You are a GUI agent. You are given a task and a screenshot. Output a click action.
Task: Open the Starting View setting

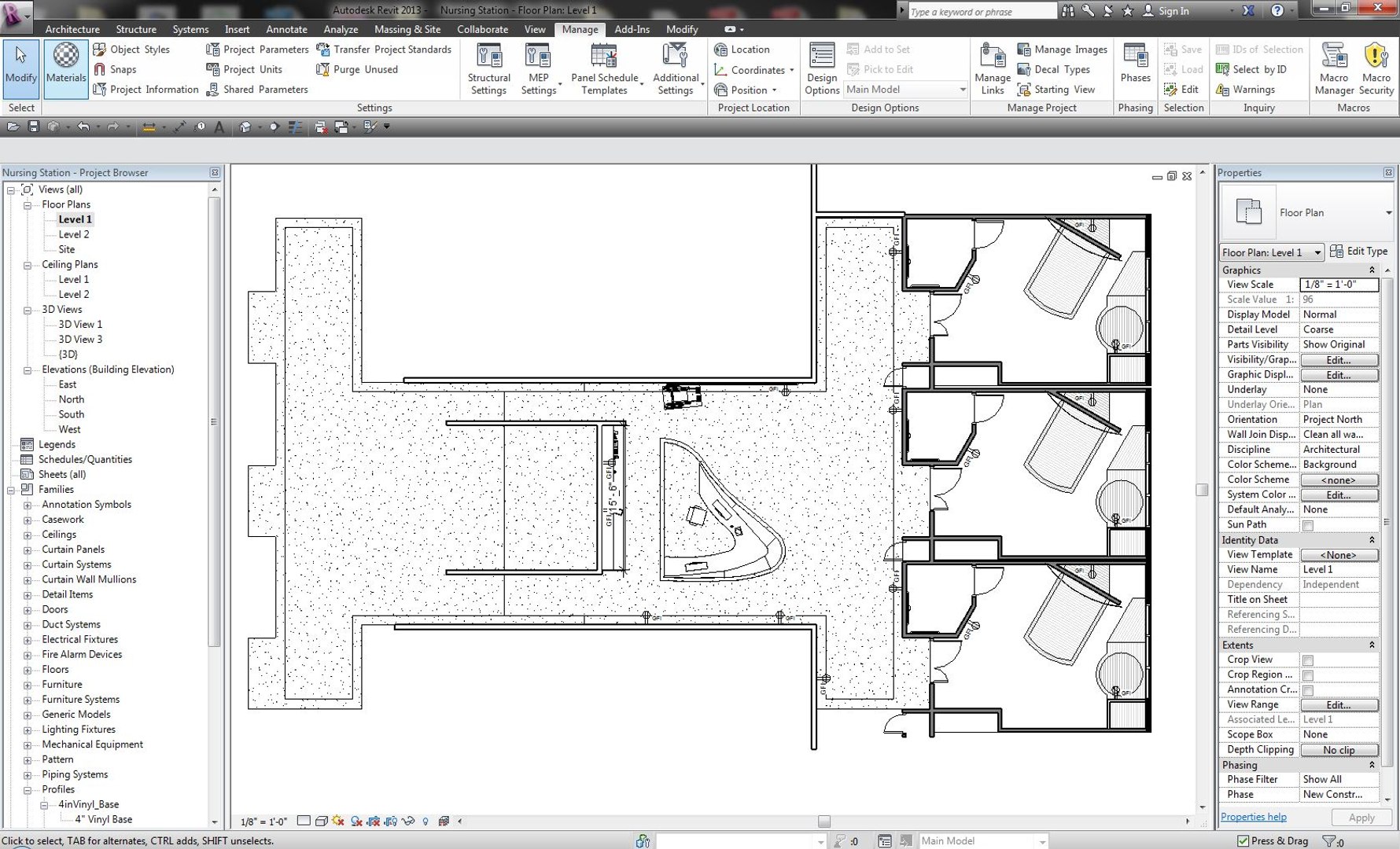click(1056, 90)
